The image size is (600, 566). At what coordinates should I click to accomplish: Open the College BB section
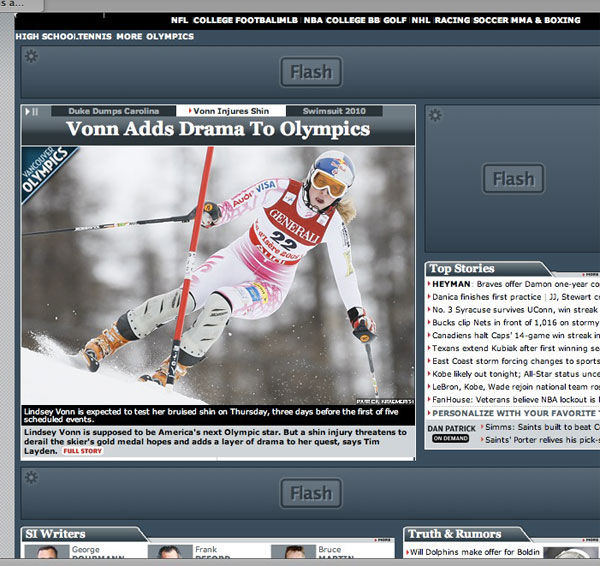tap(353, 20)
